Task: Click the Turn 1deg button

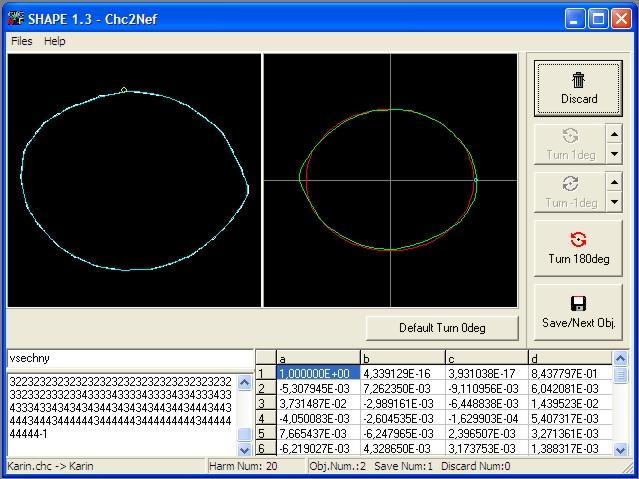Action: 570,144
